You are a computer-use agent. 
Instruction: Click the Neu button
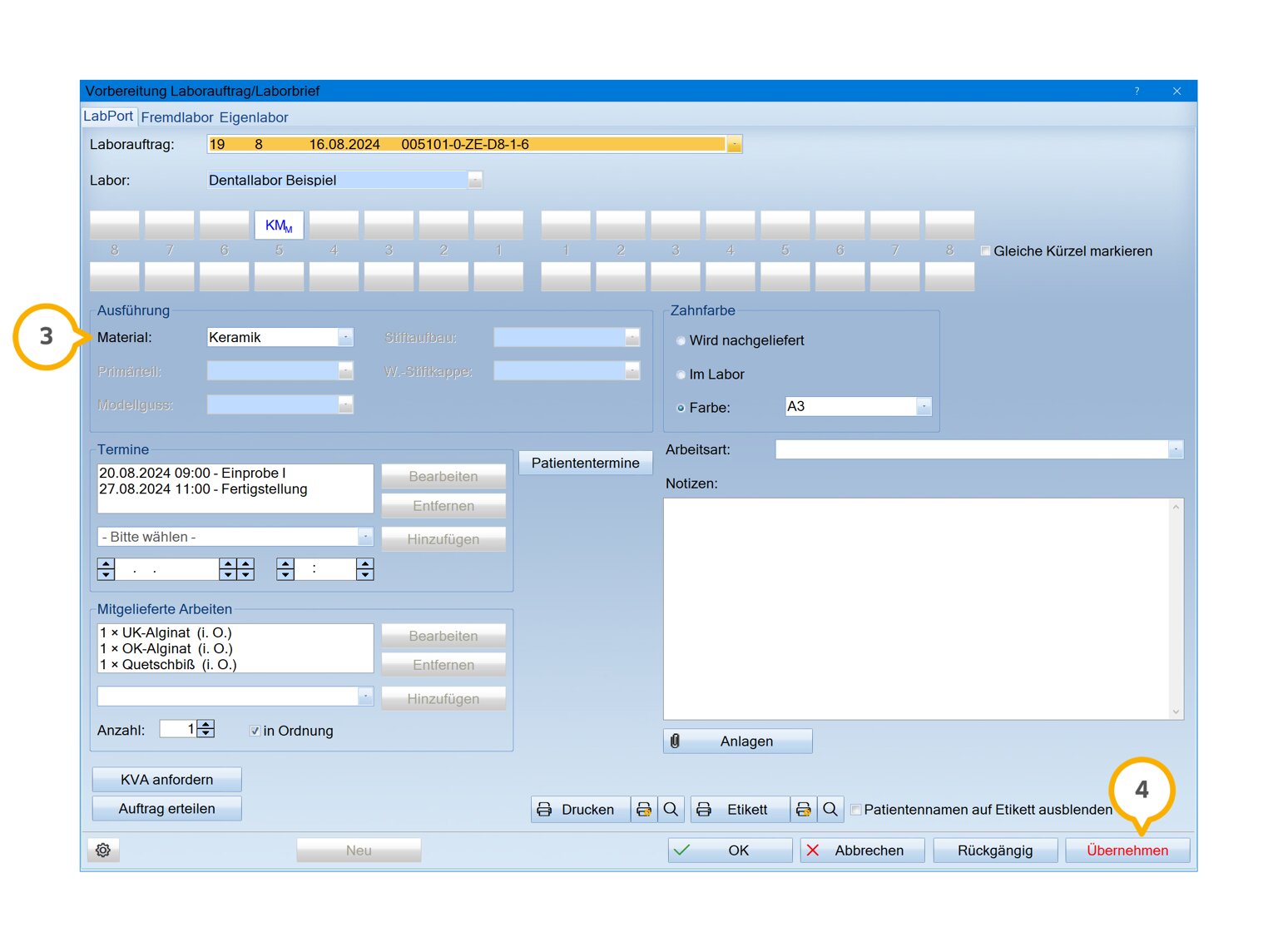[359, 850]
